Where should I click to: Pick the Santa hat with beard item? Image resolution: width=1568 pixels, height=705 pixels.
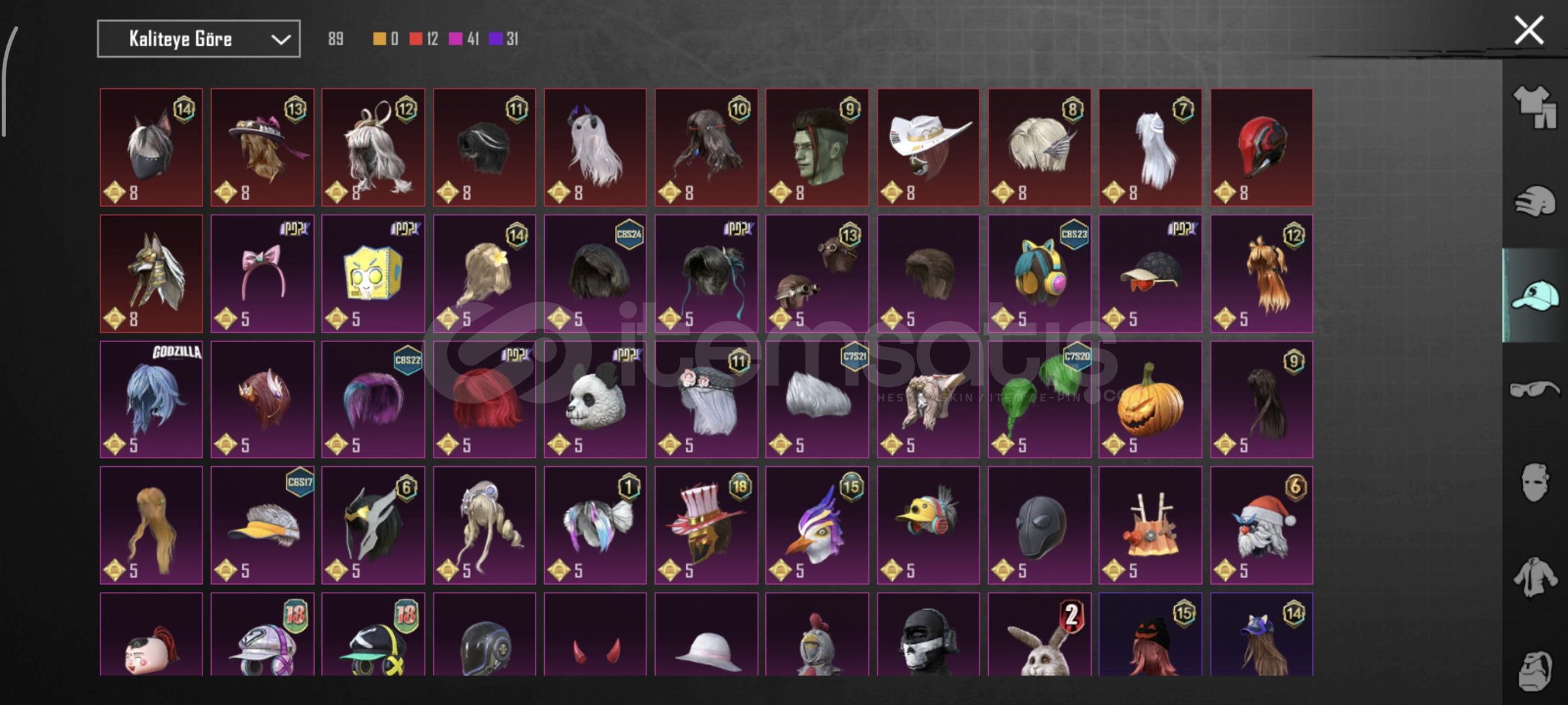click(1261, 525)
